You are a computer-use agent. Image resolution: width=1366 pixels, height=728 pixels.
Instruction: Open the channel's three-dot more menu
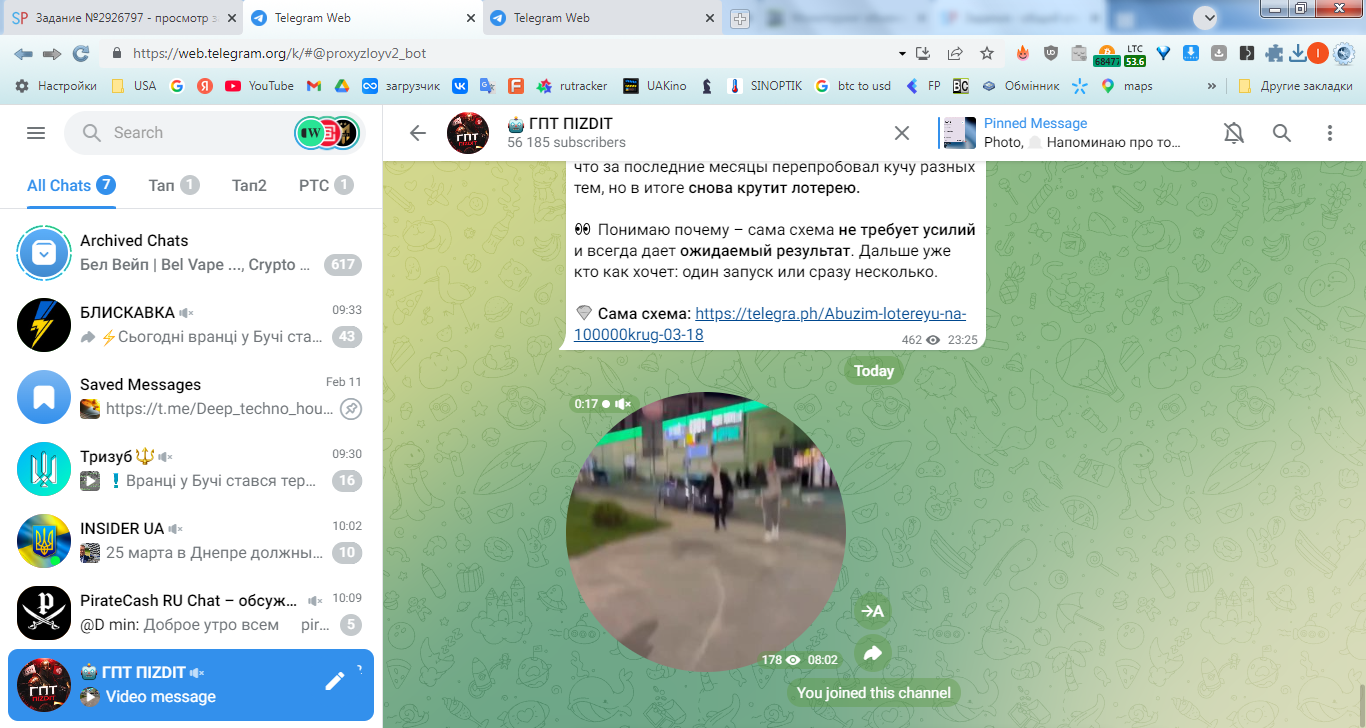[x=1330, y=133]
